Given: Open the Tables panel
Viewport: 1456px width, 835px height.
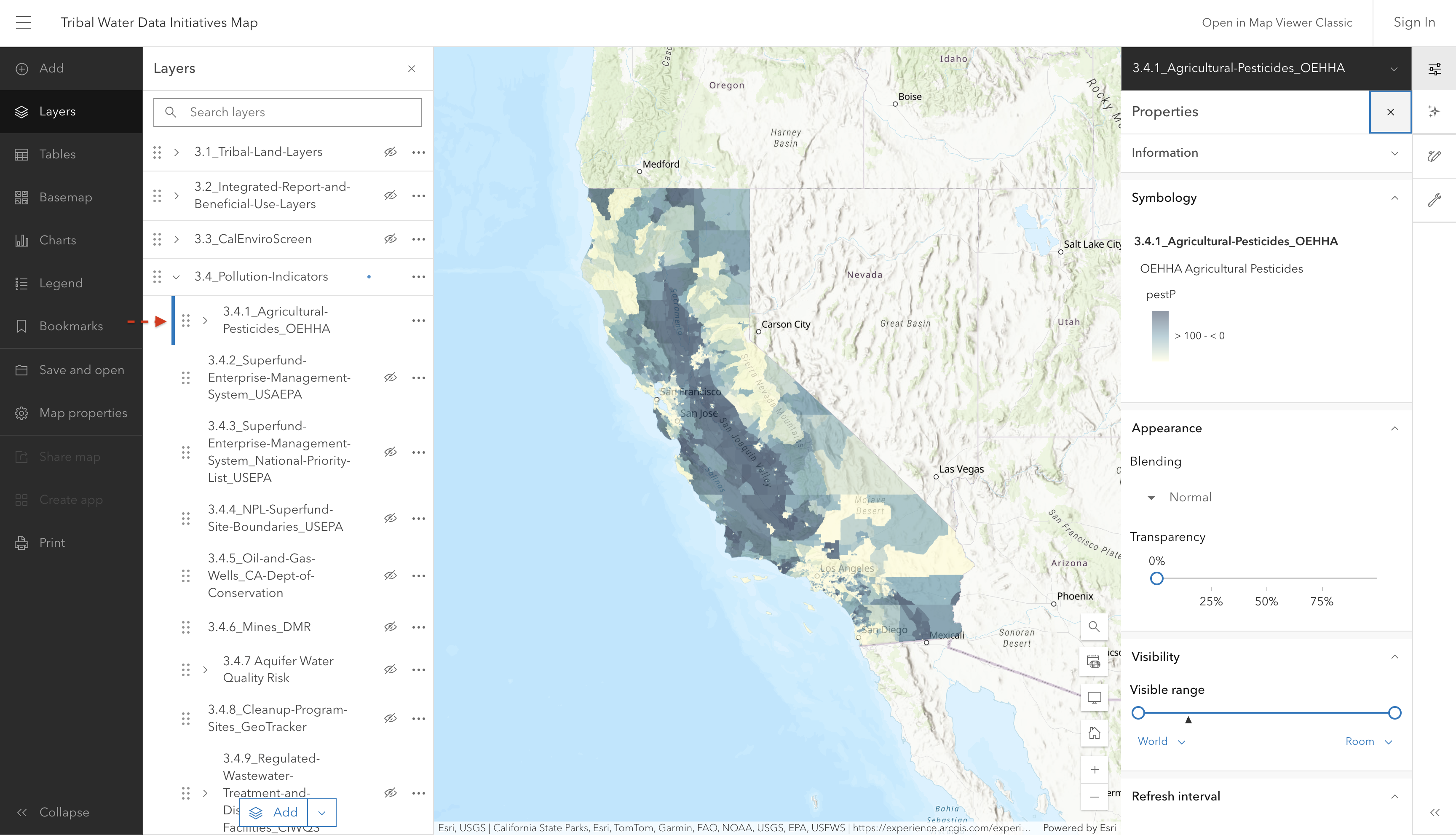Looking at the screenshot, I should [71, 154].
